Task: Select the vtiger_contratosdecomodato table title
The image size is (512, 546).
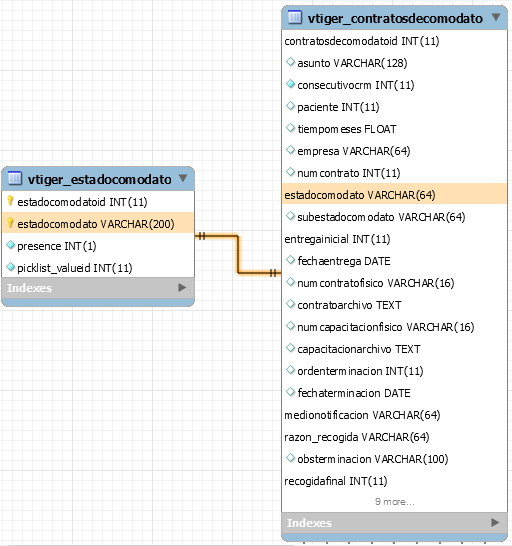Action: [395, 18]
